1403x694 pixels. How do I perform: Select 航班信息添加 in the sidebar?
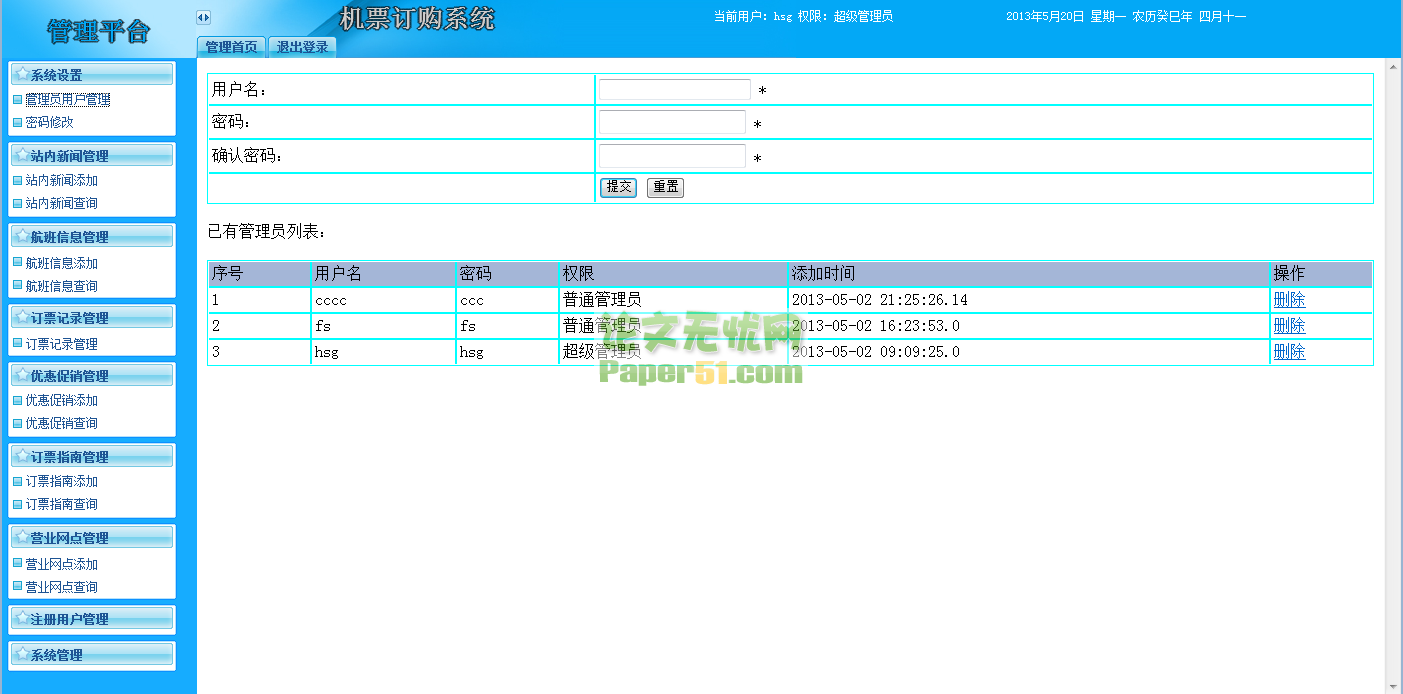coord(61,263)
